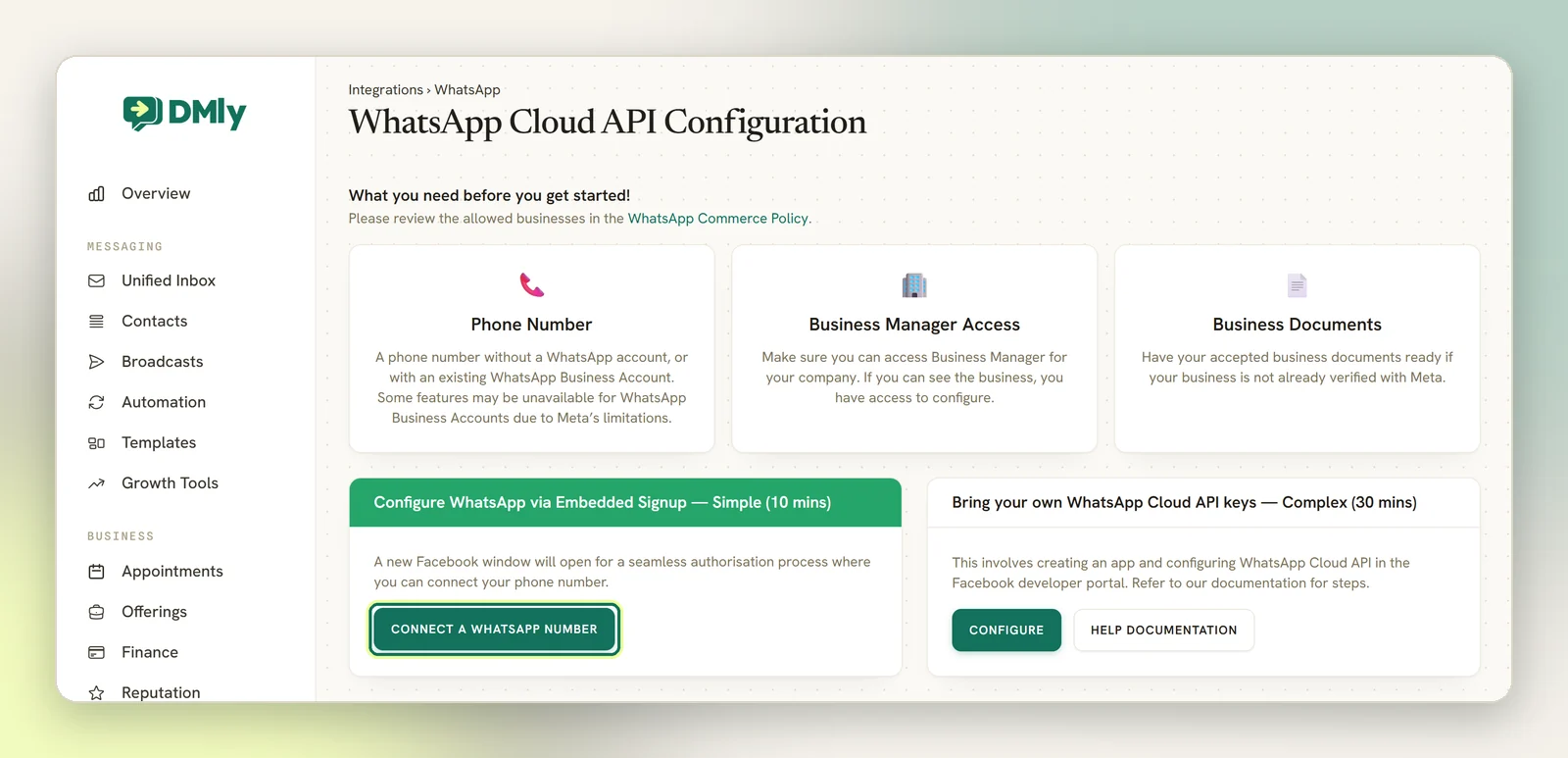
Task: Go to Contacts page
Action: [x=154, y=322]
